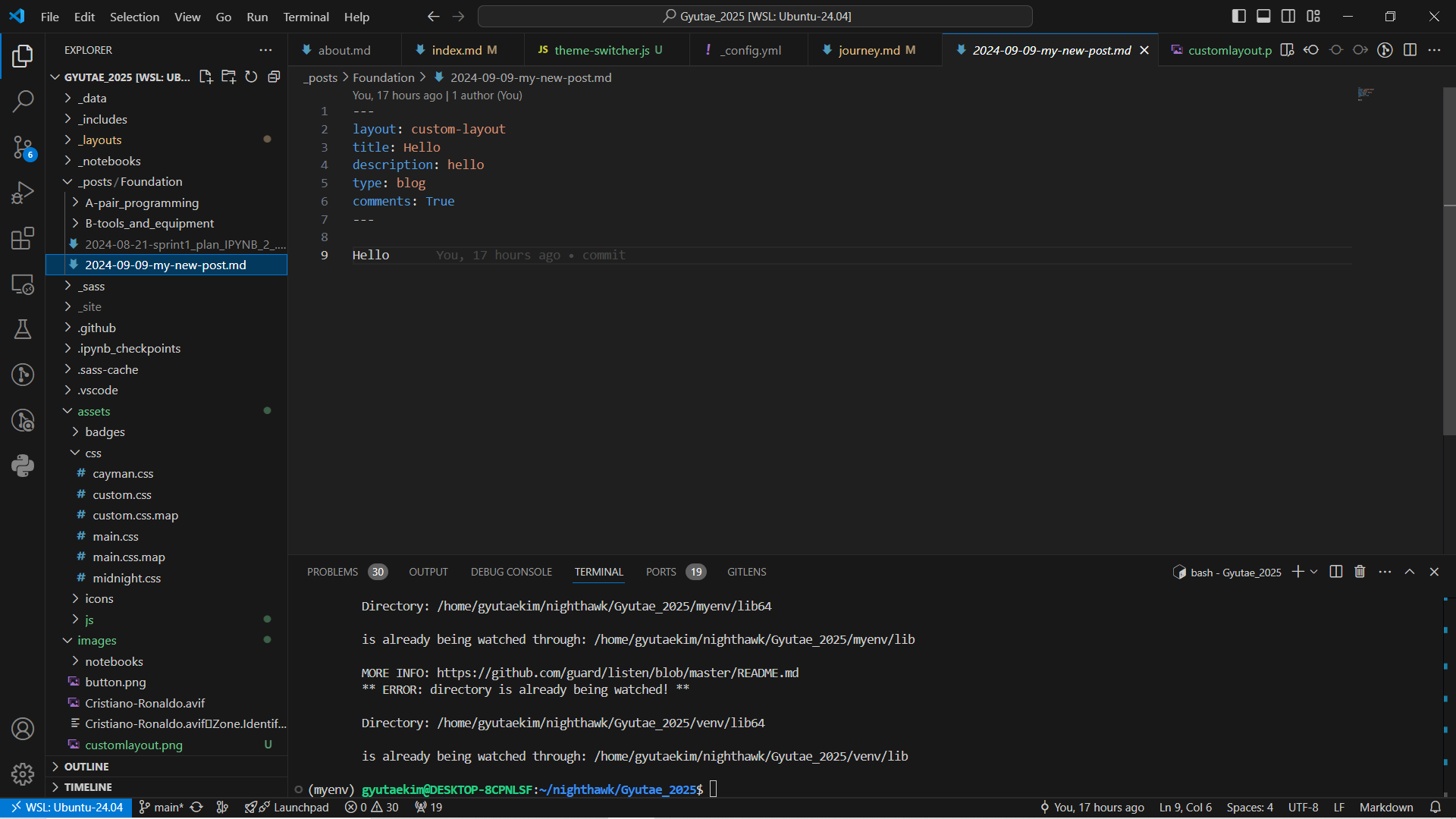This screenshot has height=819, width=1456.
Task: Split the editor right
Action: coord(1410,50)
